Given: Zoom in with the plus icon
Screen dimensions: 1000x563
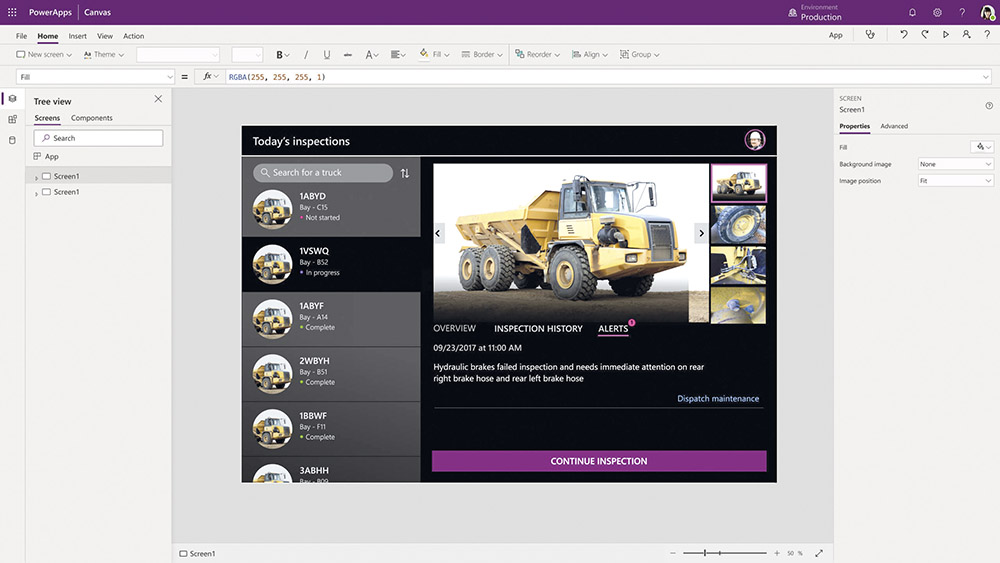Looking at the screenshot, I should 777,553.
